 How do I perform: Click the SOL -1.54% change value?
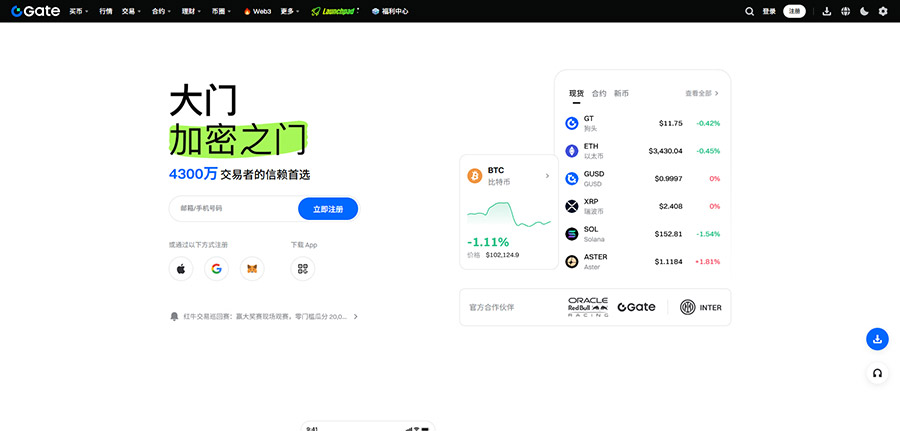coord(708,234)
